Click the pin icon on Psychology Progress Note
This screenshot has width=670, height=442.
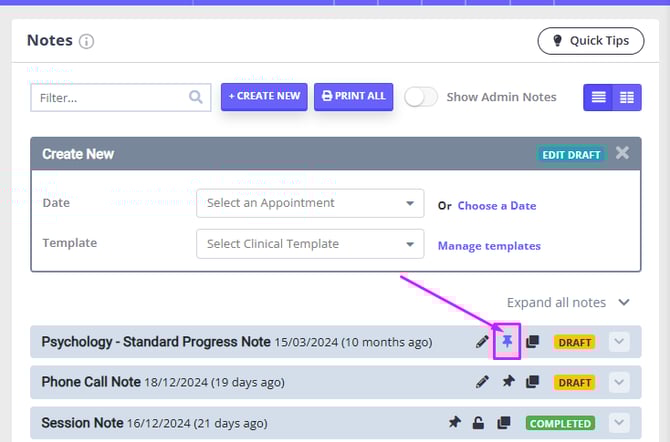click(508, 342)
